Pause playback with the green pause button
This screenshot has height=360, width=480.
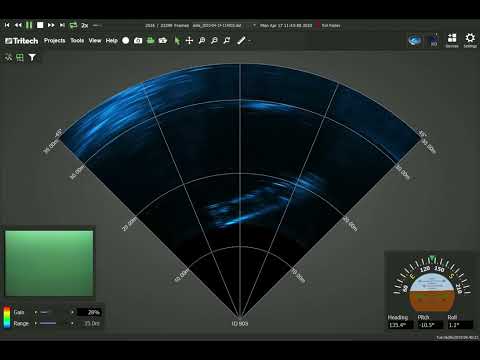[29, 25]
